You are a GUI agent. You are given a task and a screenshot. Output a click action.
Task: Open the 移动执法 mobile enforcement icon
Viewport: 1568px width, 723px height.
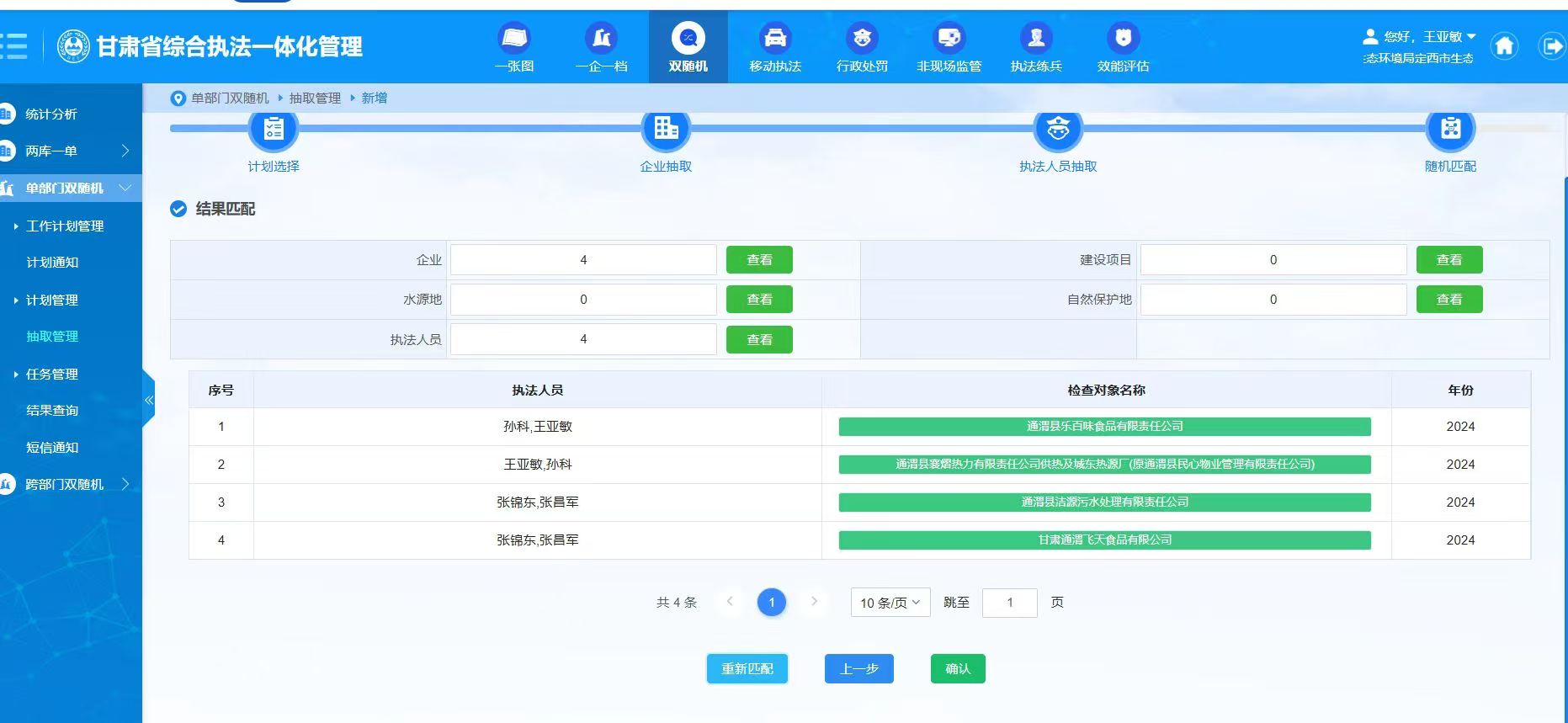pyautogui.click(x=774, y=39)
